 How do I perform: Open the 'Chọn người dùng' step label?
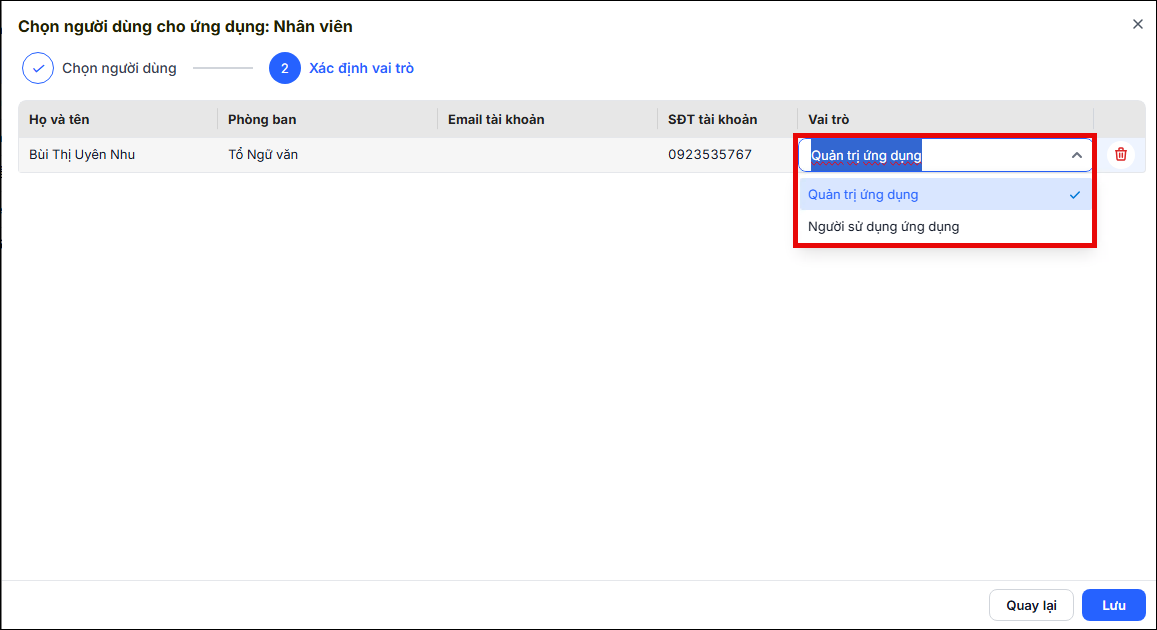[x=119, y=68]
